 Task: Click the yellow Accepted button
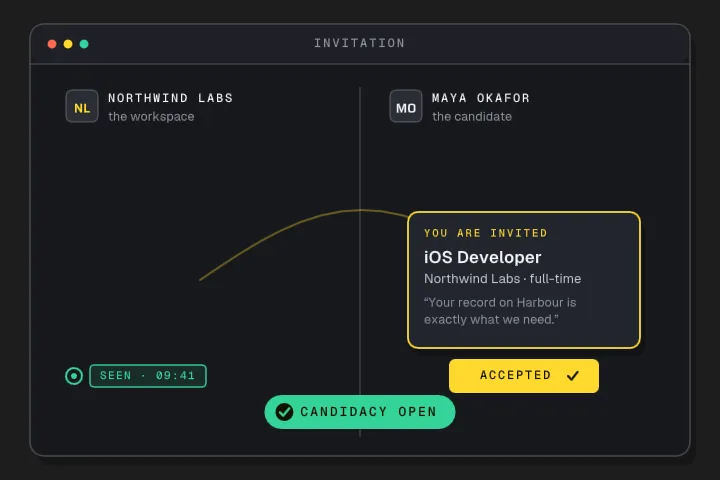tap(524, 376)
